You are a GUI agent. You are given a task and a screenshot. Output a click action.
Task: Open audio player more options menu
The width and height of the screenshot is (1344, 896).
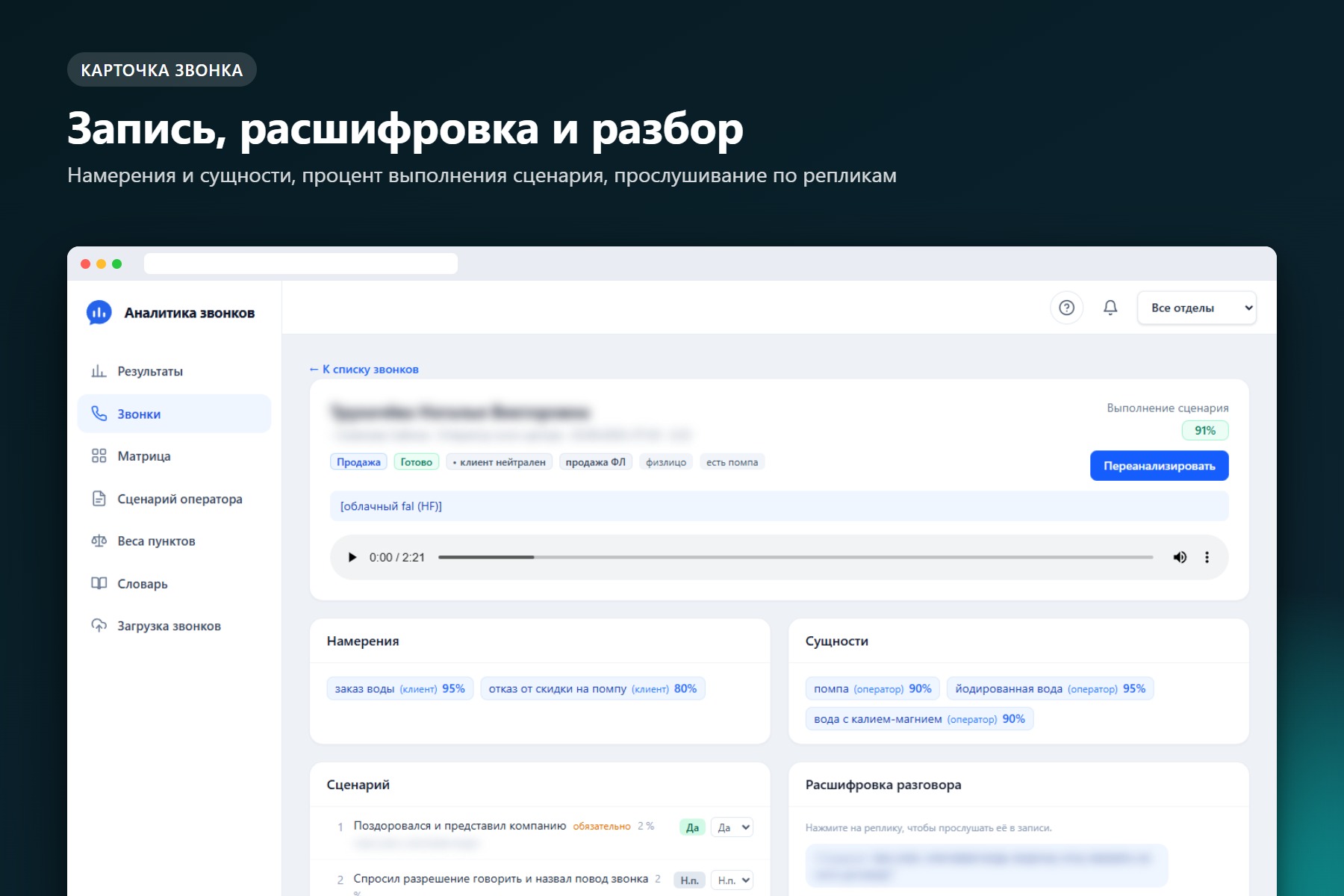tap(1207, 557)
